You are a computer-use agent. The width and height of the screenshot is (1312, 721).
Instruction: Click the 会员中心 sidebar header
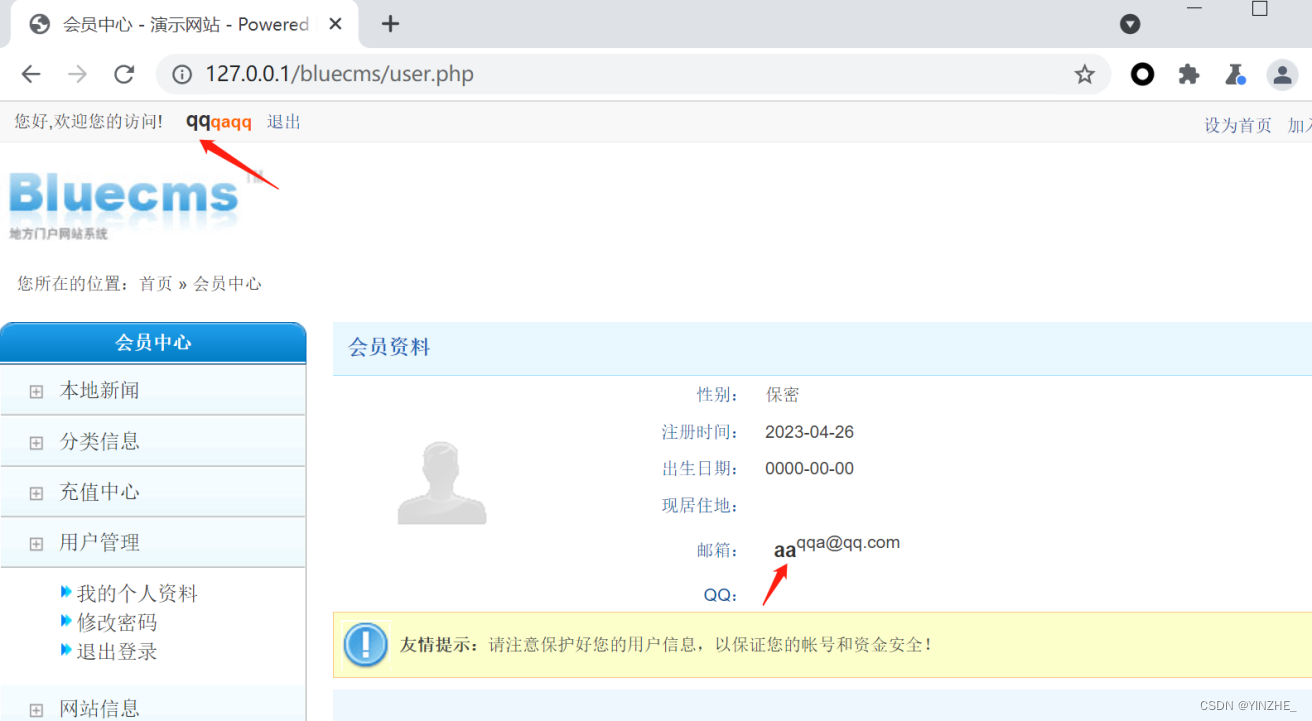pyautogui.click(x=153, y=342)
